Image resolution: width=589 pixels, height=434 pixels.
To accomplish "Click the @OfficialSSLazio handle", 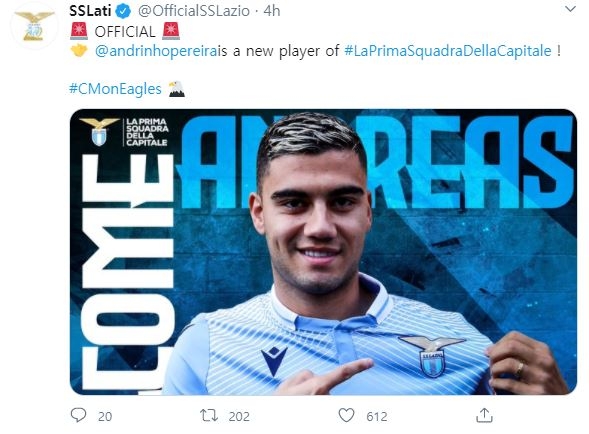I will pyautogui.click(x=194, y=11).
